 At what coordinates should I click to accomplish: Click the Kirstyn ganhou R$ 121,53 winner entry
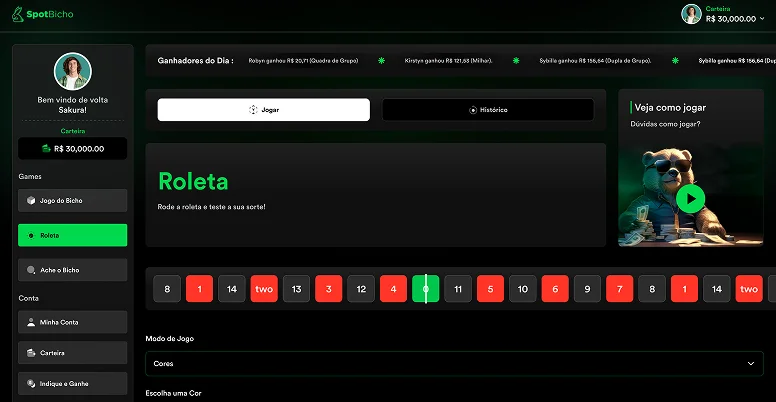point(449,61)
